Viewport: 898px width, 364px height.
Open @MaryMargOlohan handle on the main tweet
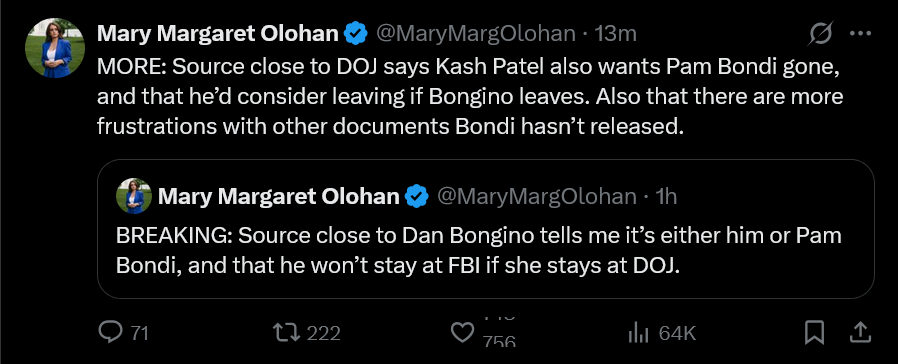pos(475,34)
